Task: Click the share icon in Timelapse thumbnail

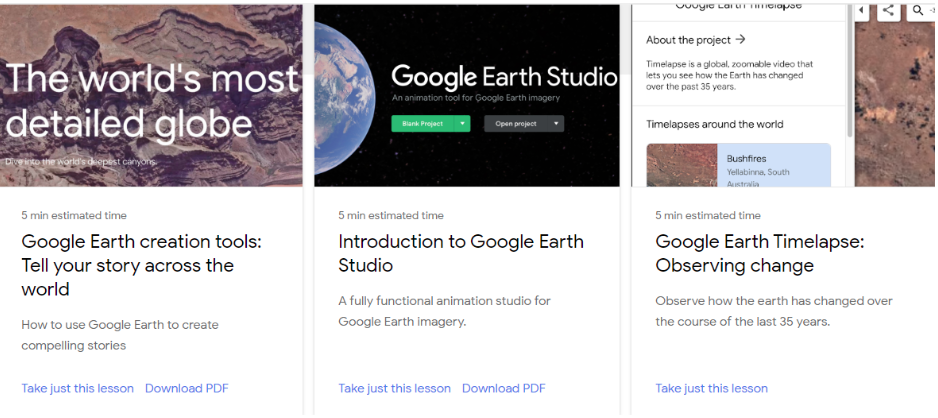Action: pos(888,10)
